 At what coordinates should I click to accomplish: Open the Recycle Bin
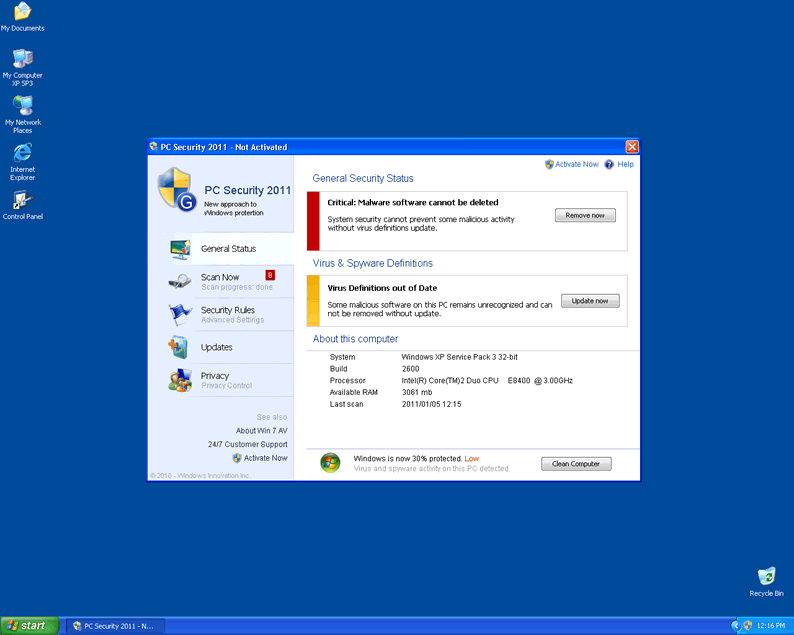766,577
